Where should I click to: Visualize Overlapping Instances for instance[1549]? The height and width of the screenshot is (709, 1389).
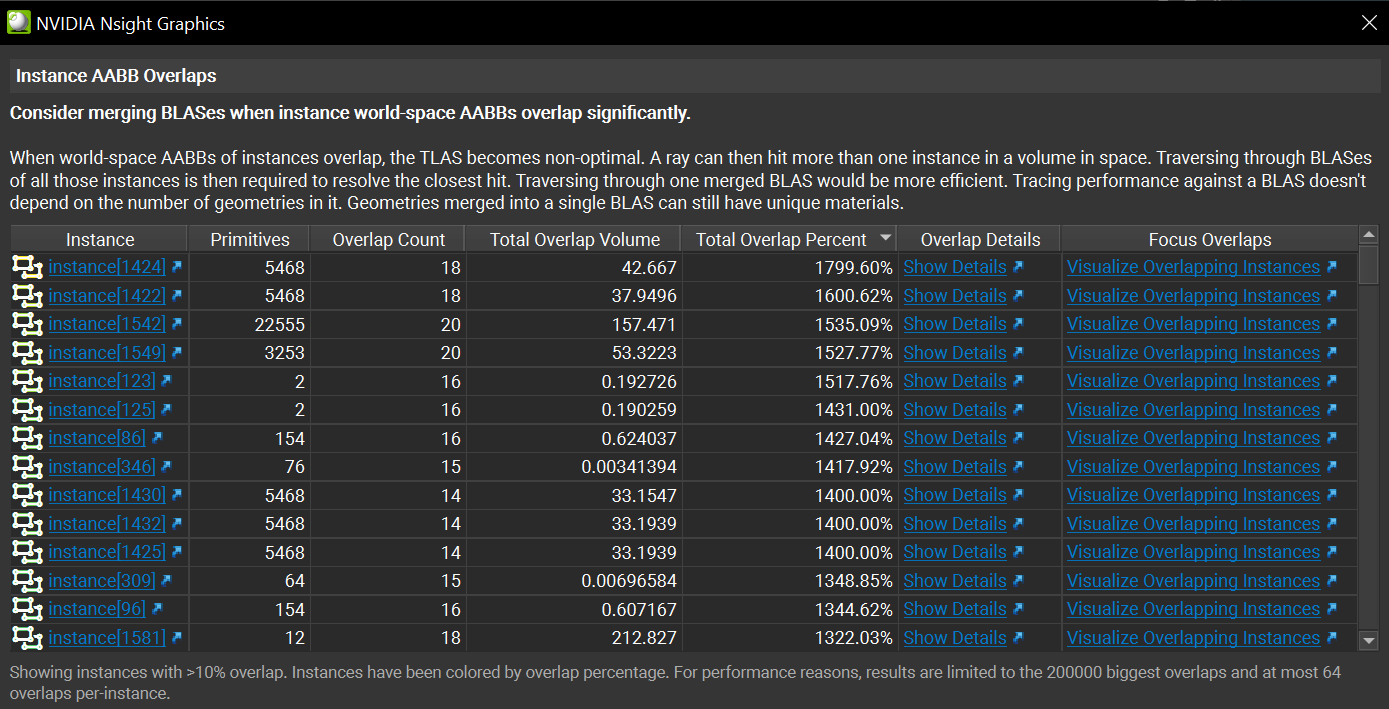click(x=1193, y=352)
